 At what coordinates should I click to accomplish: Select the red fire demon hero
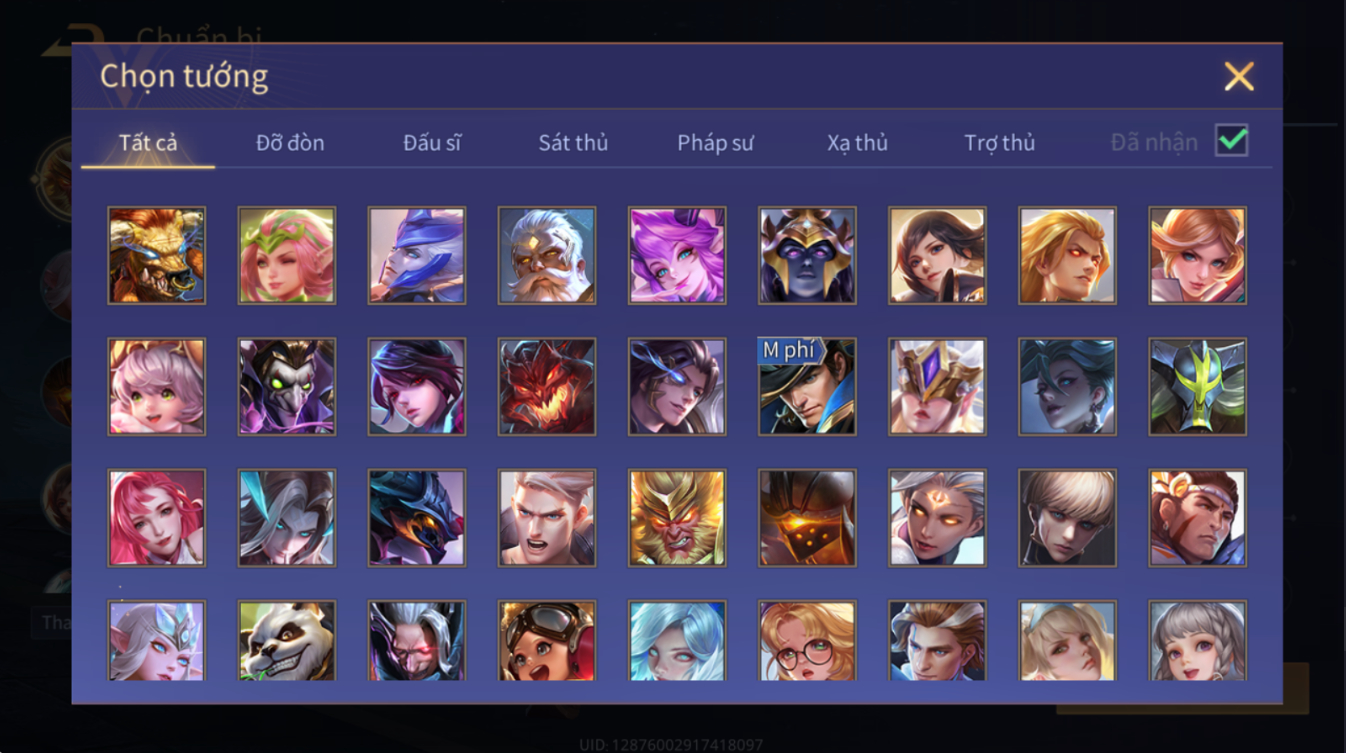[x=547, y=386]
